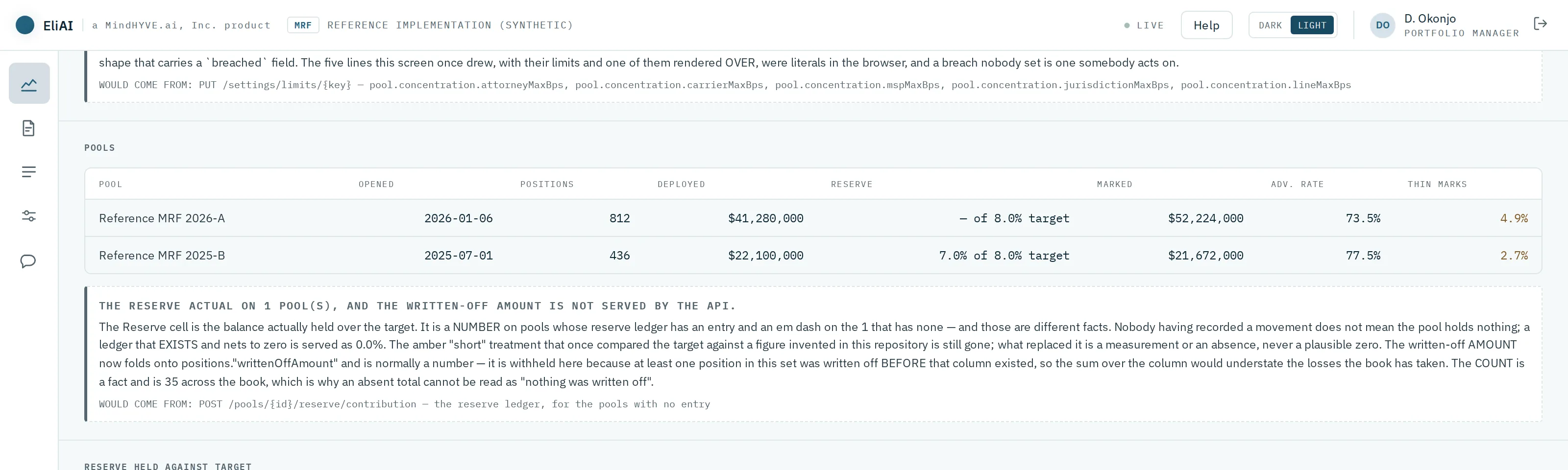Switch theme to DARK
This screenshot has height=470, width=1568.
(1271, 25)
